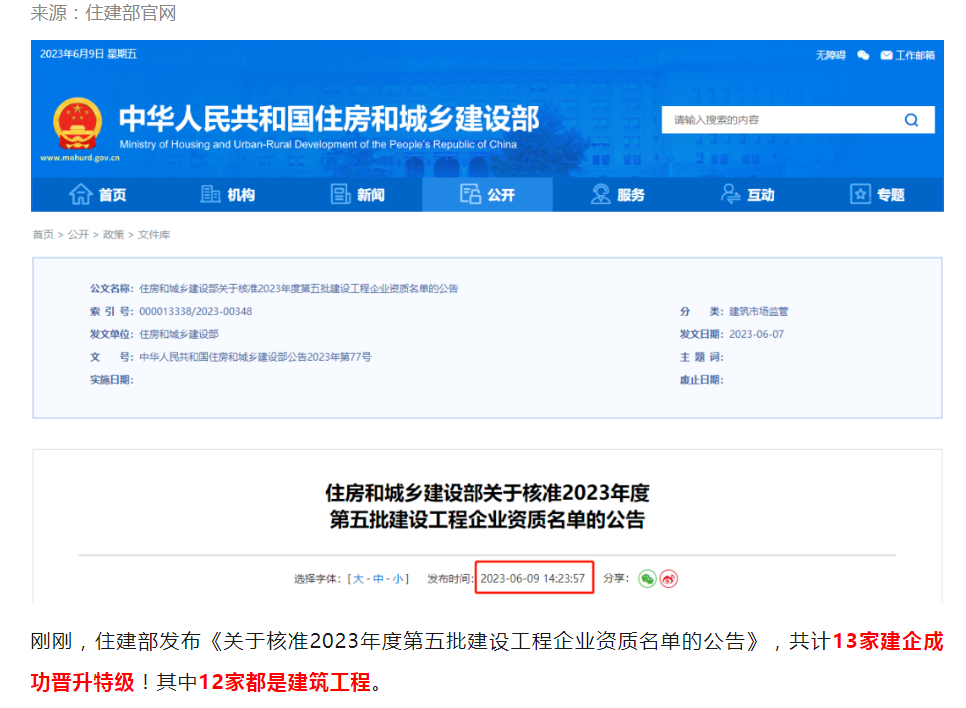Click the WeChat icon in top bar
966x708 pixels.
coord(863,55)
